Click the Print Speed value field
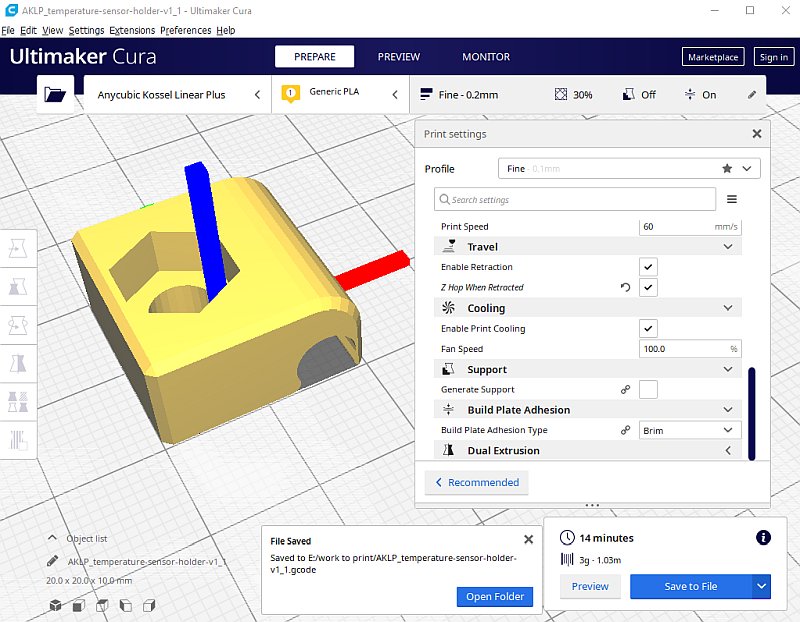This screenshot has width=800, height=622. (690, 227)
